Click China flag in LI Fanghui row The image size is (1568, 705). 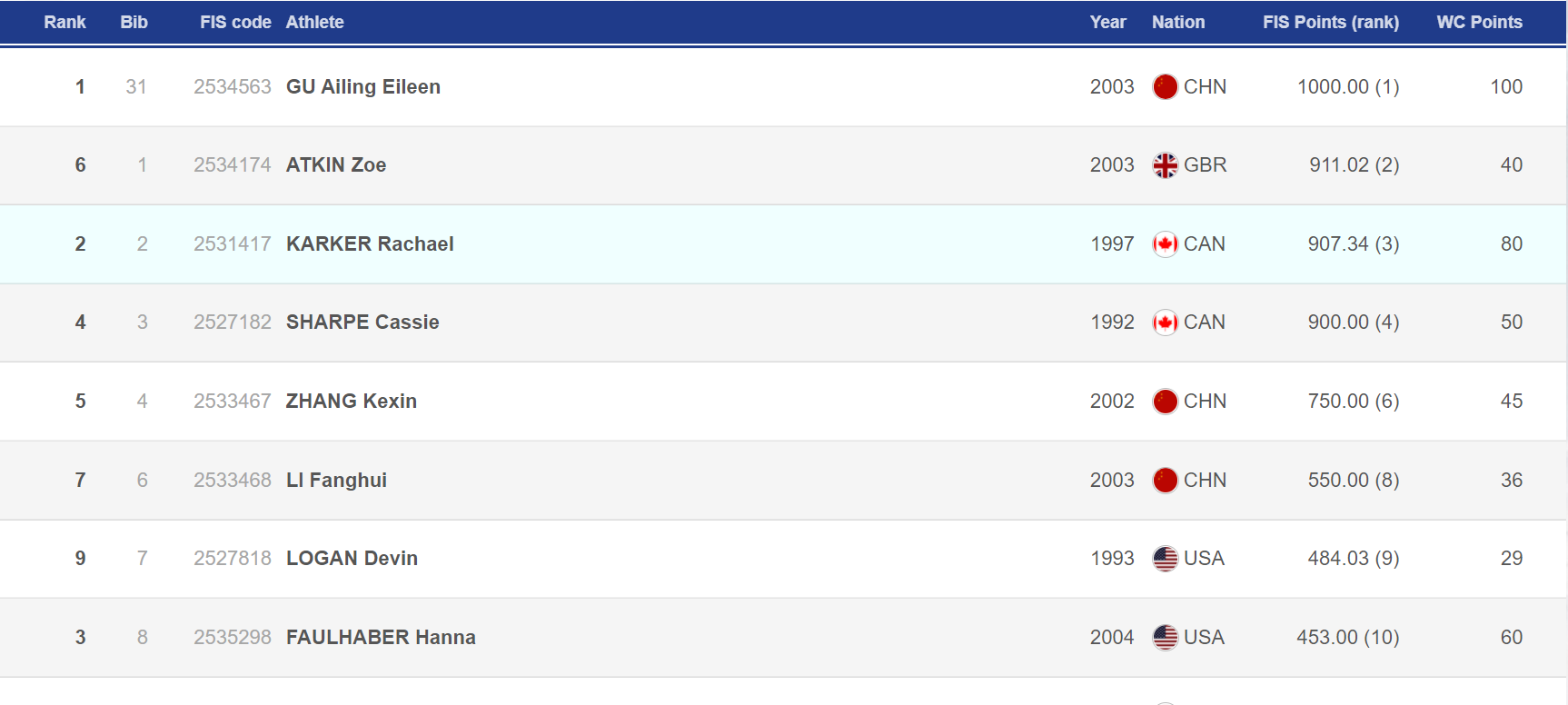[x=1165, y=480]
